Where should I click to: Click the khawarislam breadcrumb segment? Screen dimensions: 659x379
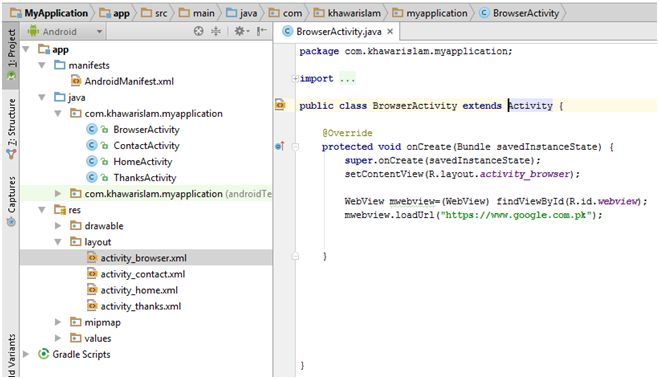tap(348, 13)
